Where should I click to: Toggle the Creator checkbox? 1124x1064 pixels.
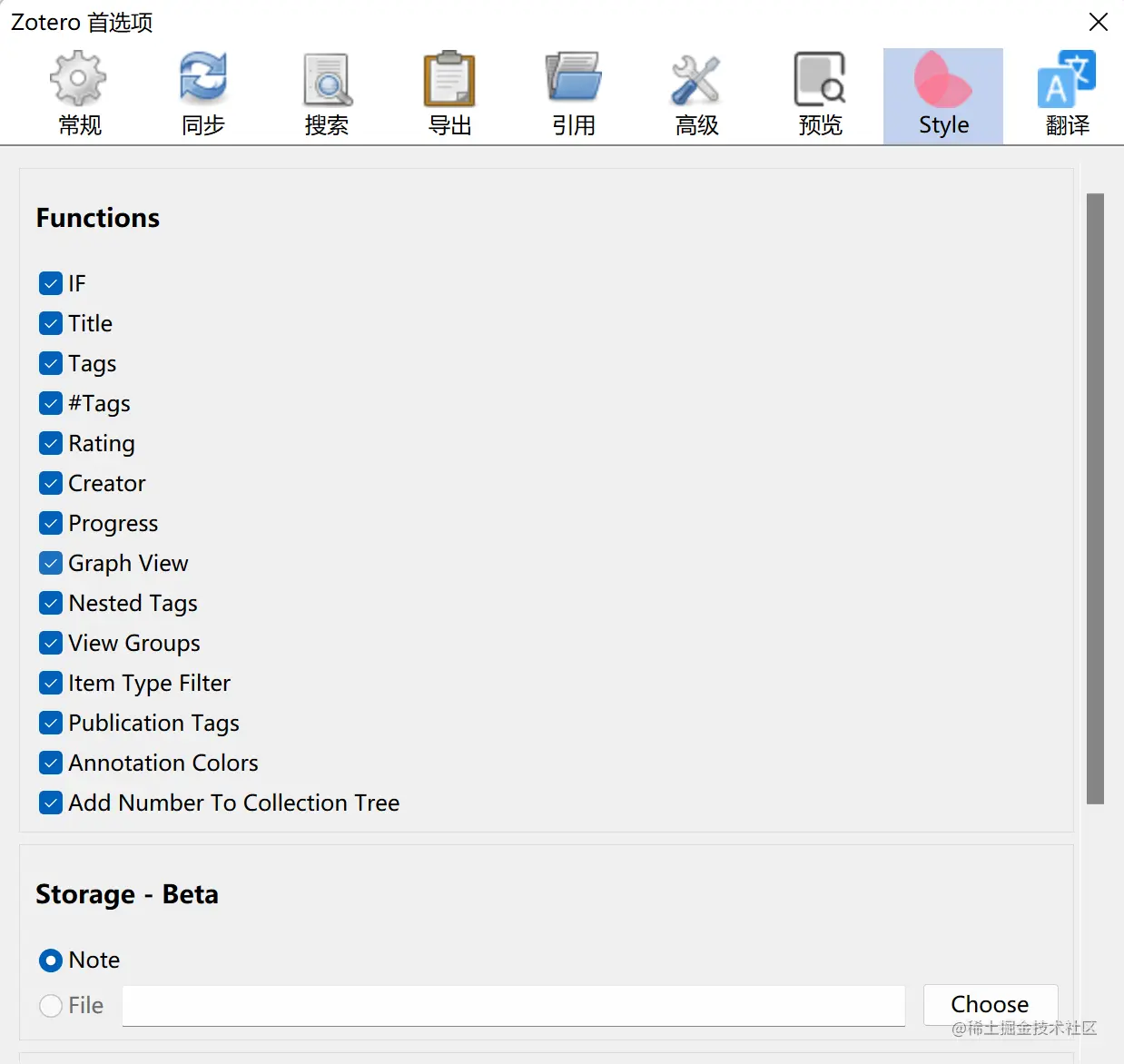click(x=51, y=483)
